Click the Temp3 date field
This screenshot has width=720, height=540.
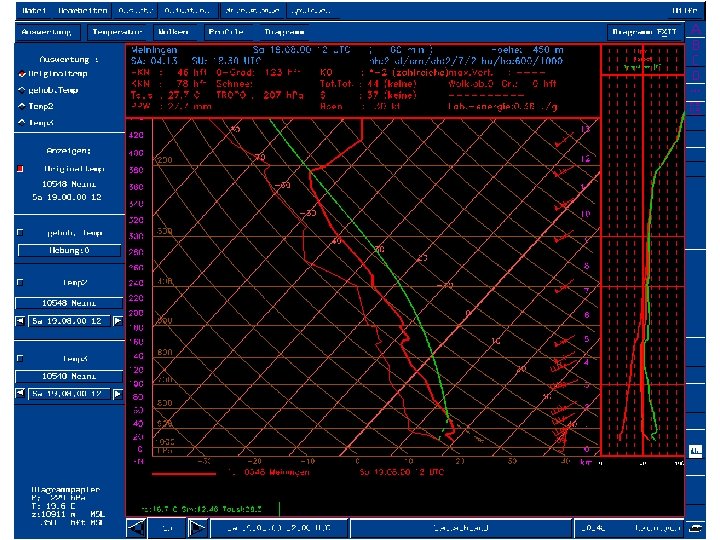(x=69, y=394)
